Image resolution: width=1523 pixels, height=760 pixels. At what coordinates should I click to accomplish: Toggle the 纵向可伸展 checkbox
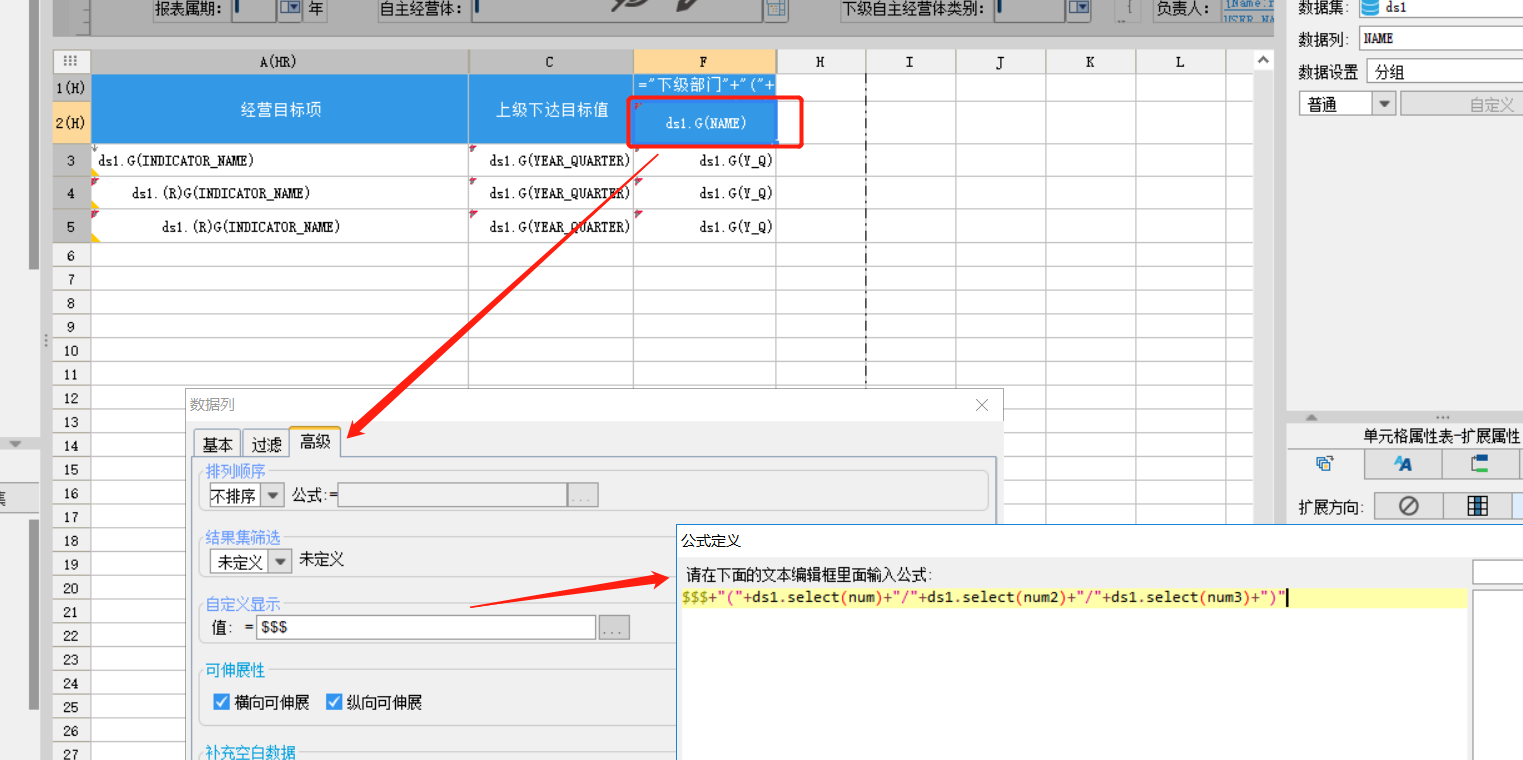(x=334, y=702)
